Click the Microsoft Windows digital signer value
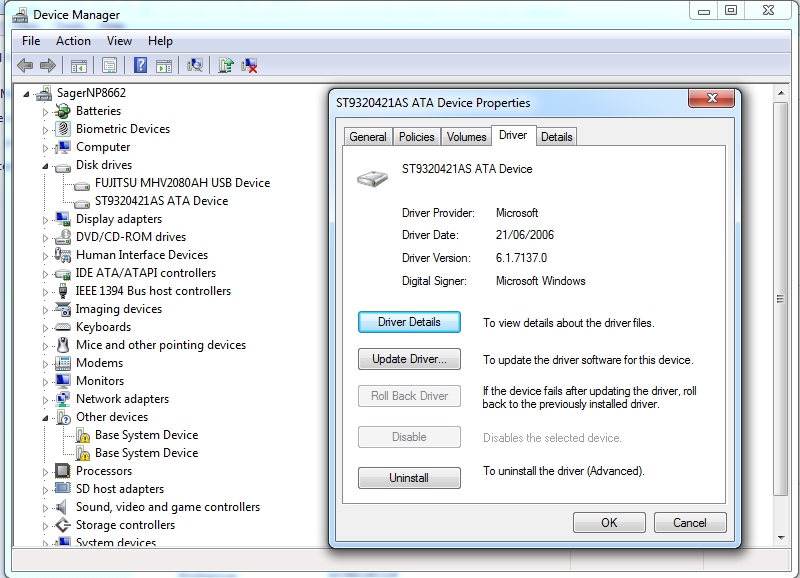This screenshot has width=800, height=578. point(540,281)
